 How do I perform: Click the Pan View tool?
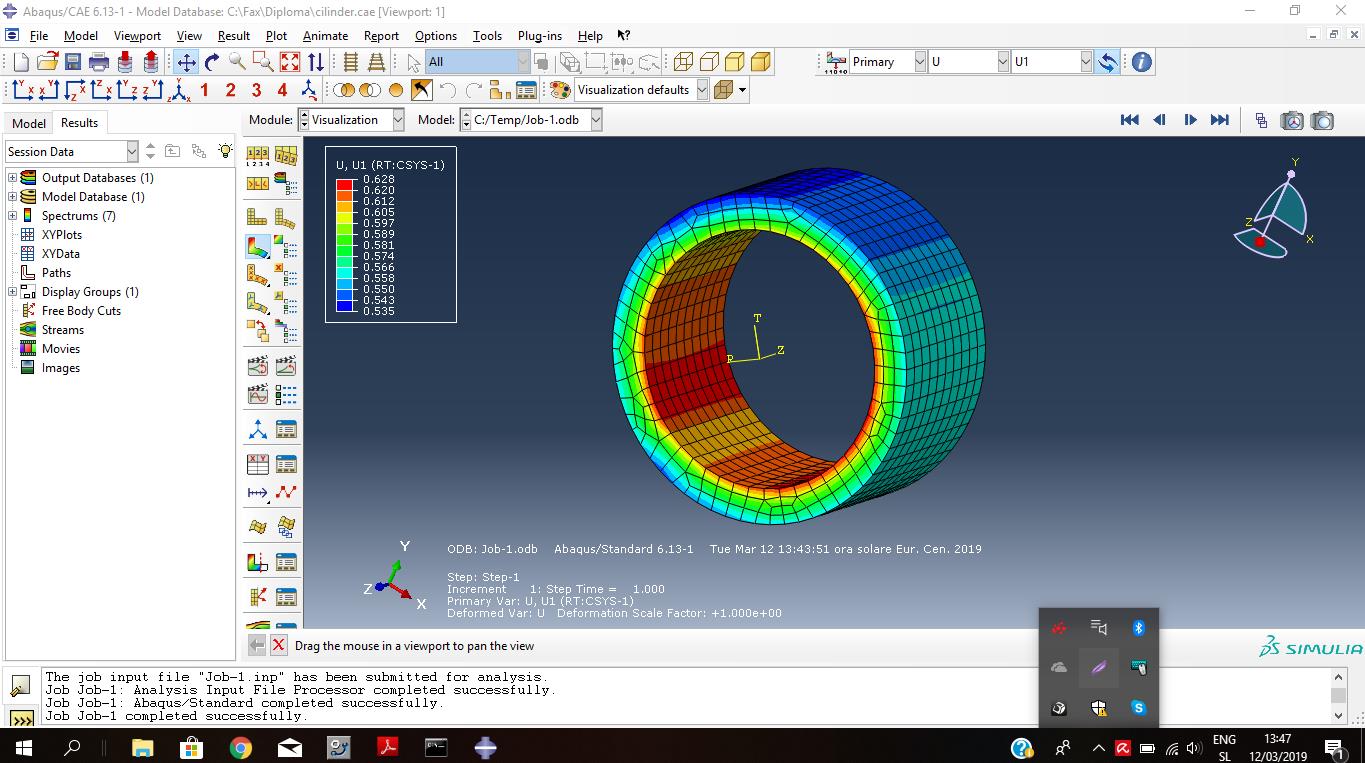187,62
